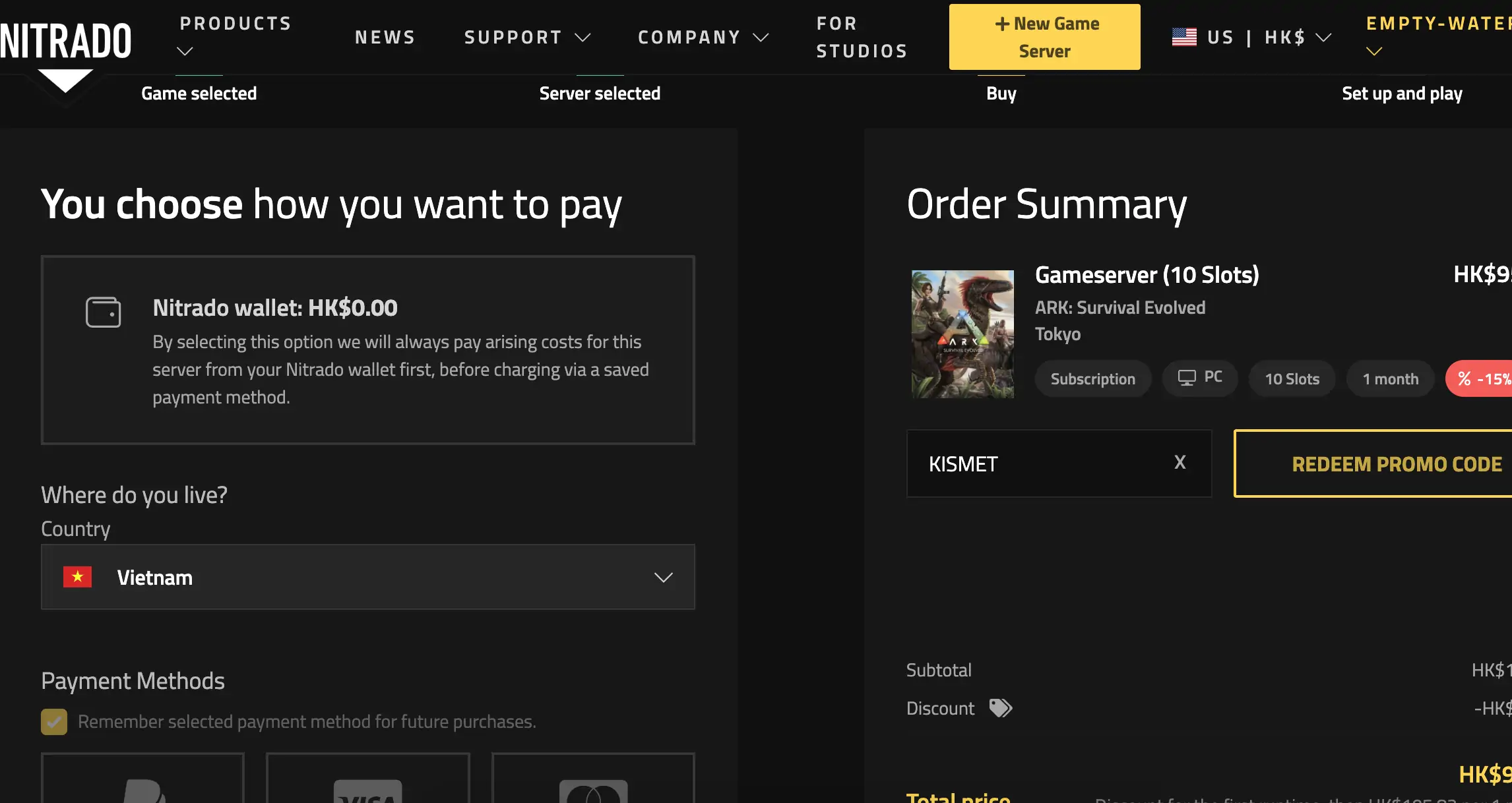1512x803 pixels.
Task: Click the New Game Server button
Action: pyautogui.click(x=1044, y=37)
